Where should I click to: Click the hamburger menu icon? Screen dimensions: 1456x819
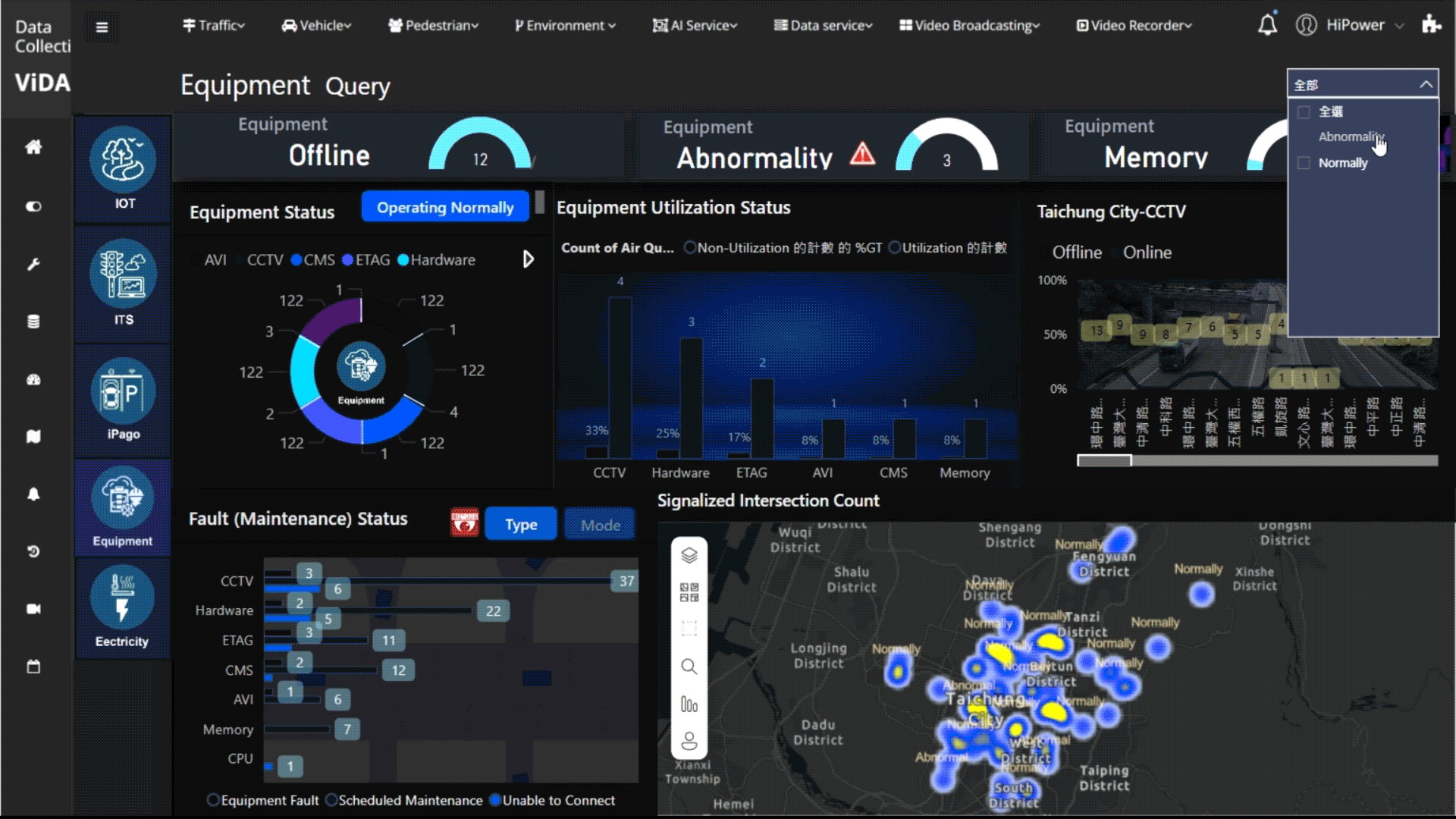pos(102,28)
